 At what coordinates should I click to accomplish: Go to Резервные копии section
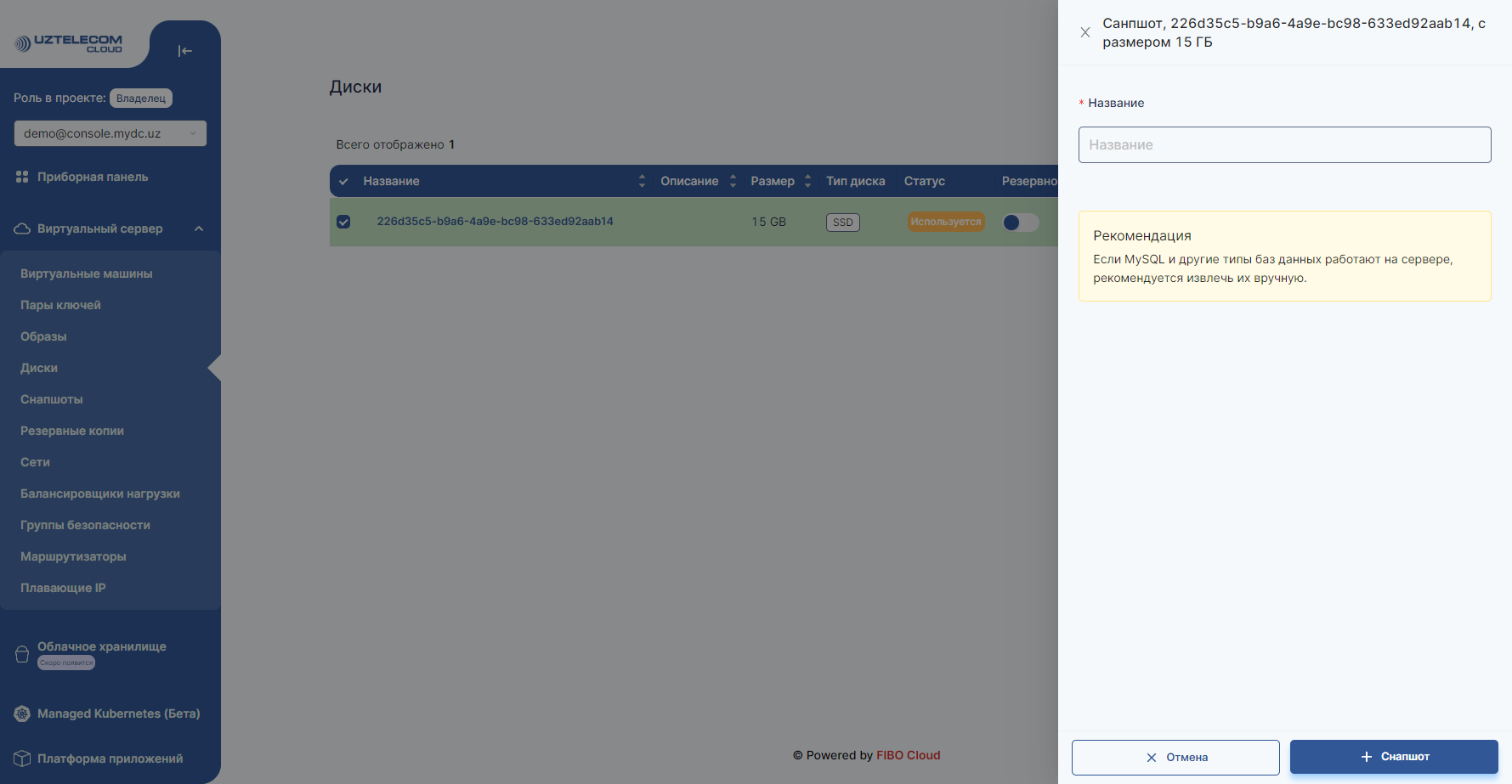click(72, 431)
